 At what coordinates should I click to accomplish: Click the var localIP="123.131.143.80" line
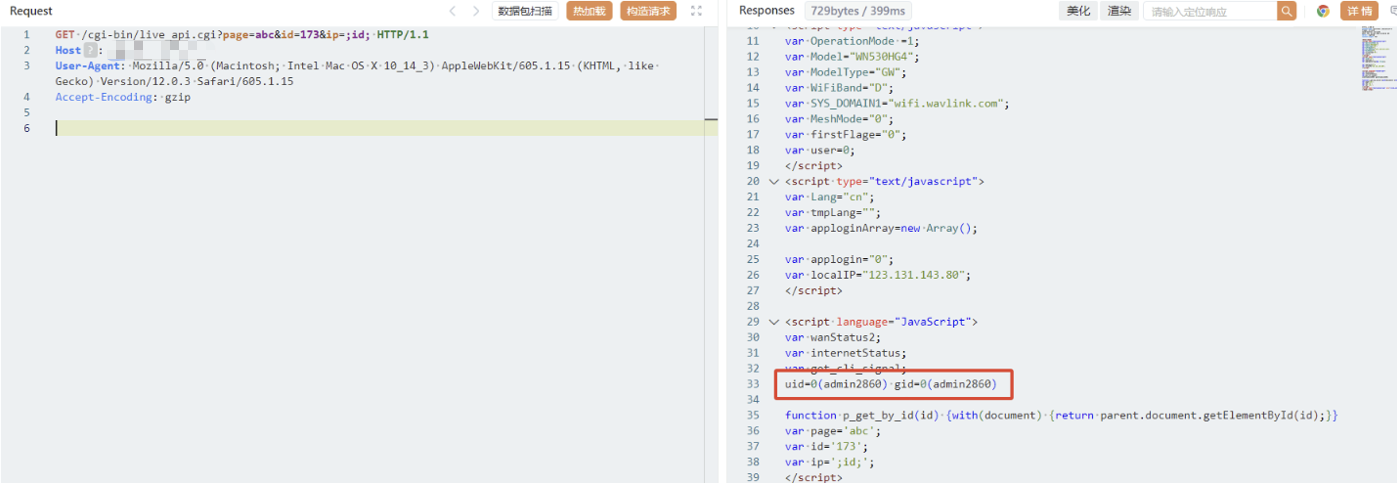pyautogui.click(x=878, y=275)
